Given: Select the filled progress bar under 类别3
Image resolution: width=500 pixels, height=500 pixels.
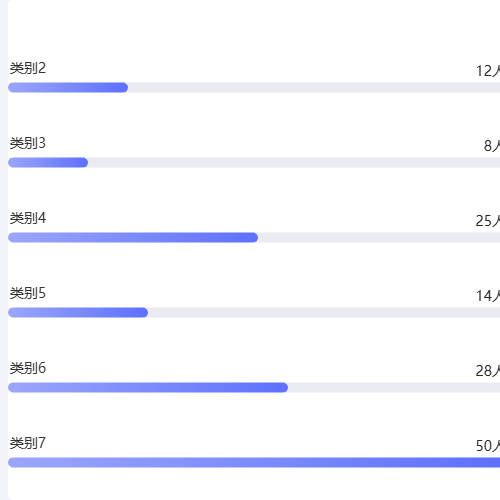Looking at the screenshot, I should pos(48,162).
